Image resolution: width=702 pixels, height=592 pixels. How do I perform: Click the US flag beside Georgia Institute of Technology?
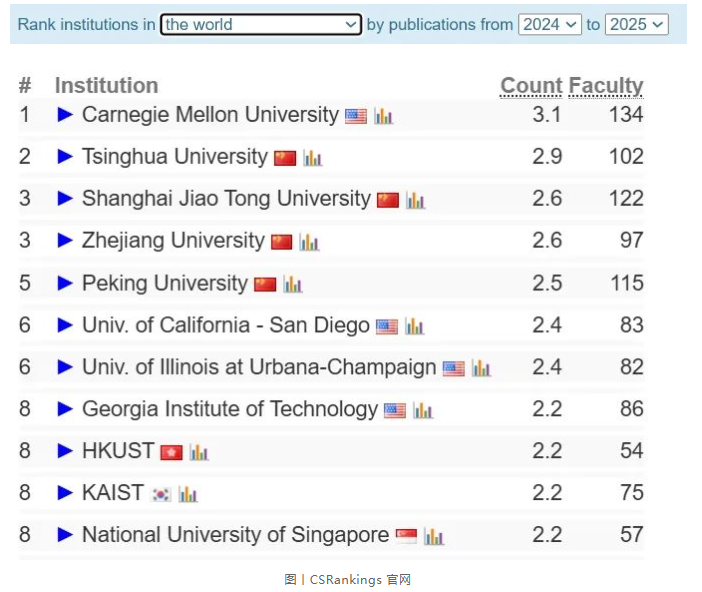coord(395,410)
